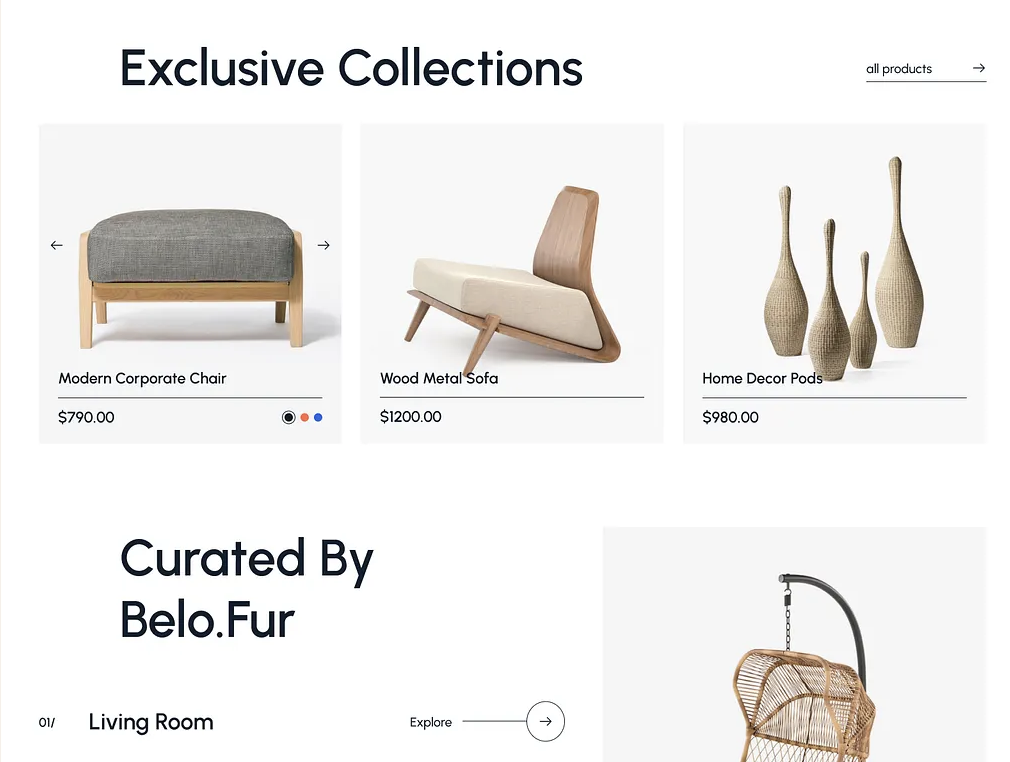Click the arrow beside all products
This screenshot has width=1010, height=762.
pos(979,68)
